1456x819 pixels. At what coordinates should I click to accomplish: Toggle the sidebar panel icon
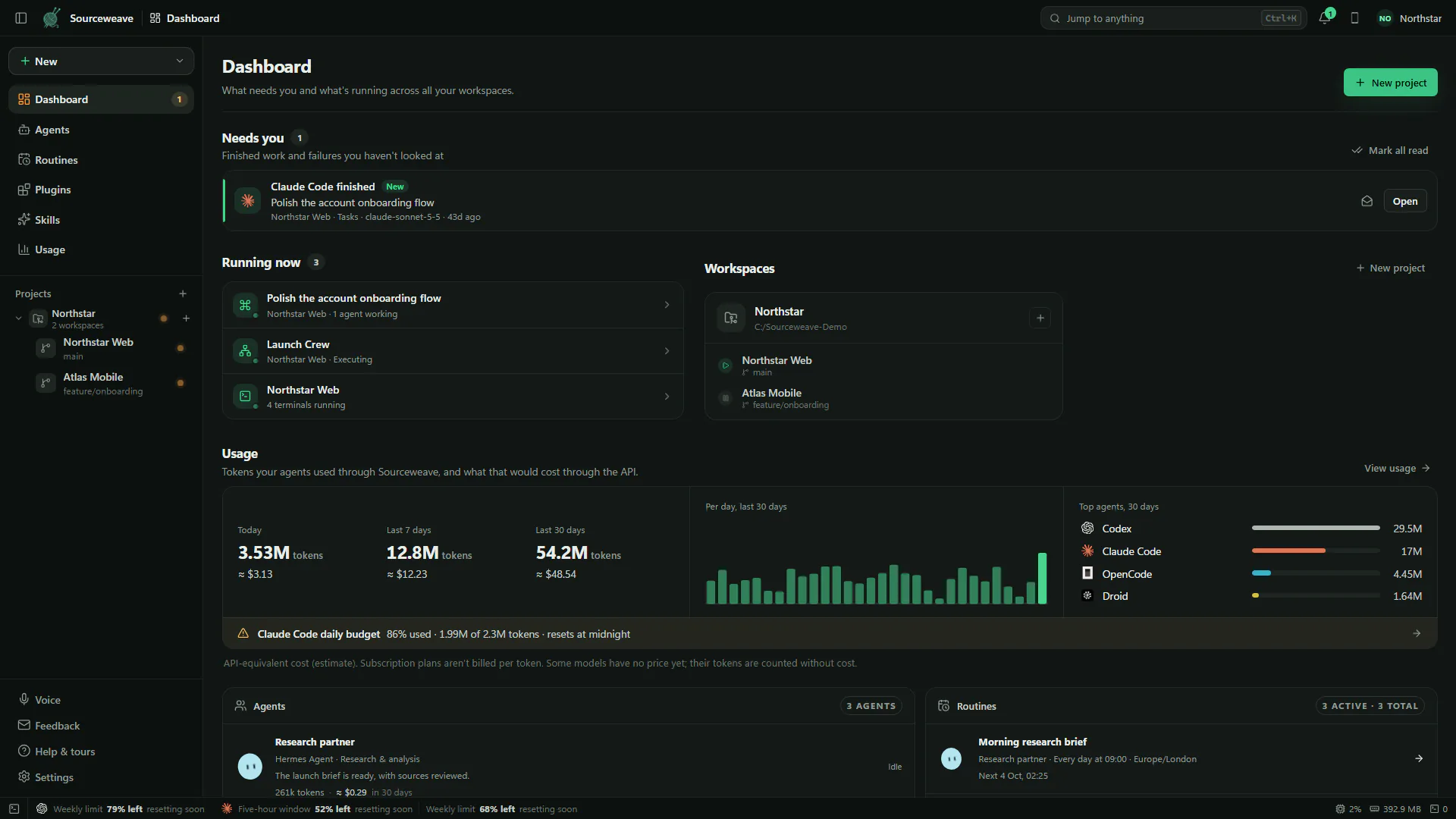coord(21,18)
